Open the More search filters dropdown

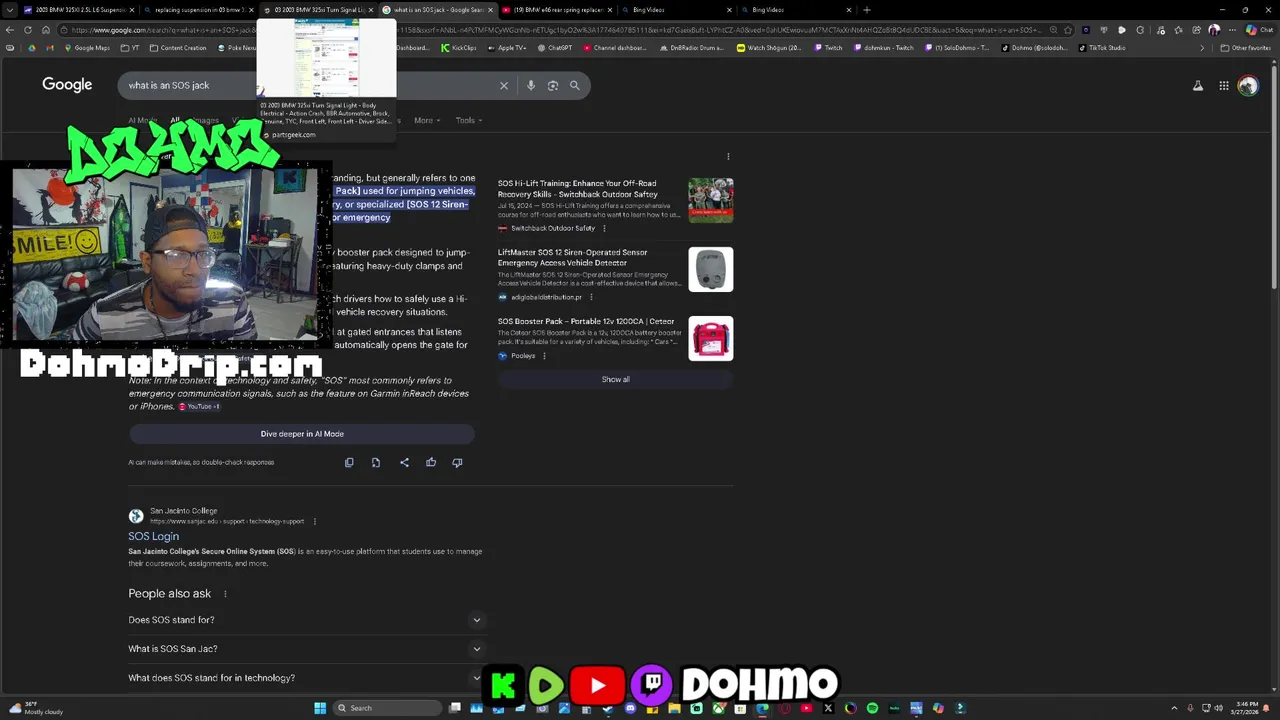pos(427,120)
